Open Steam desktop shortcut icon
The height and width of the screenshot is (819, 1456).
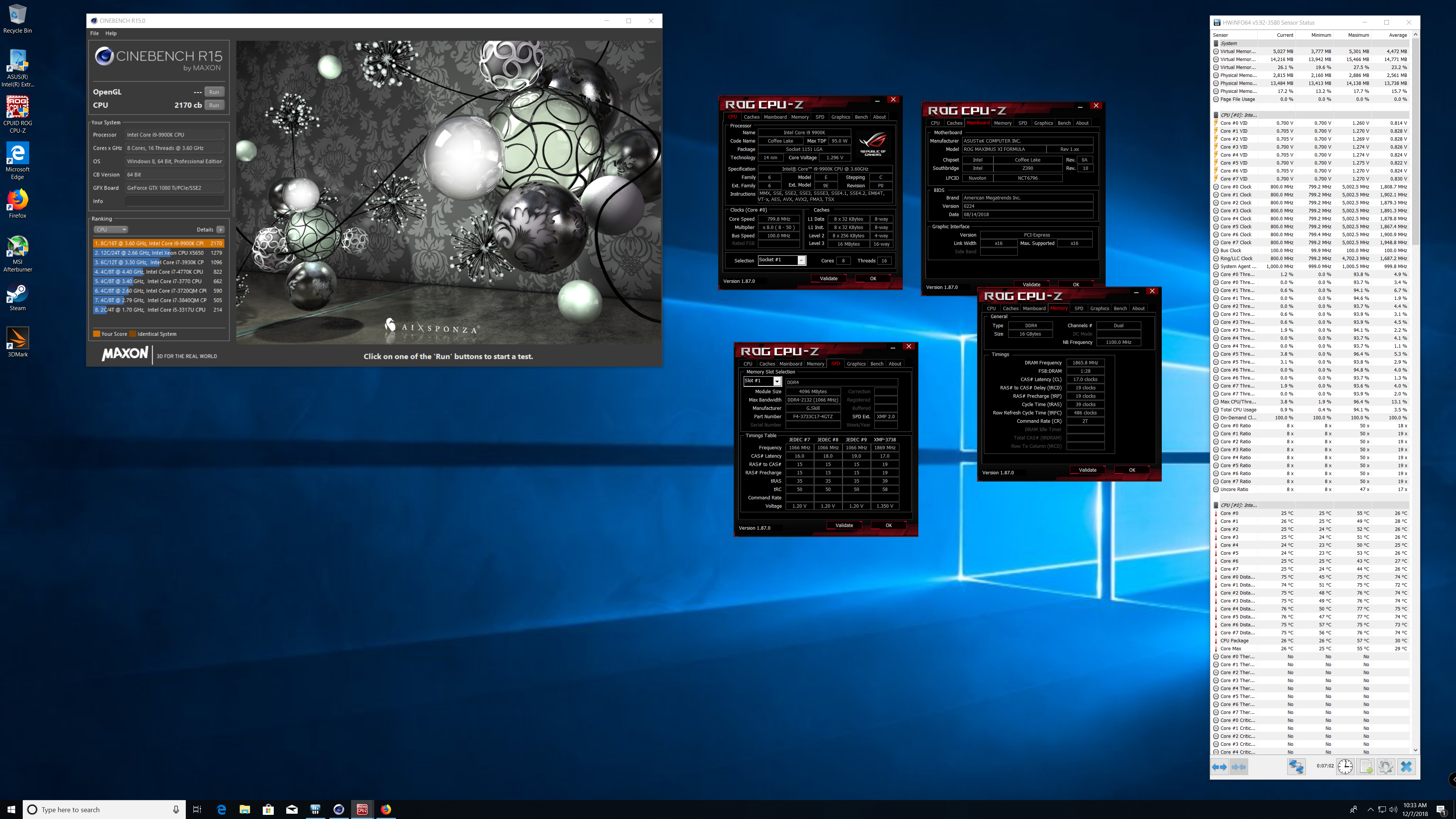(x=17, y=297)
